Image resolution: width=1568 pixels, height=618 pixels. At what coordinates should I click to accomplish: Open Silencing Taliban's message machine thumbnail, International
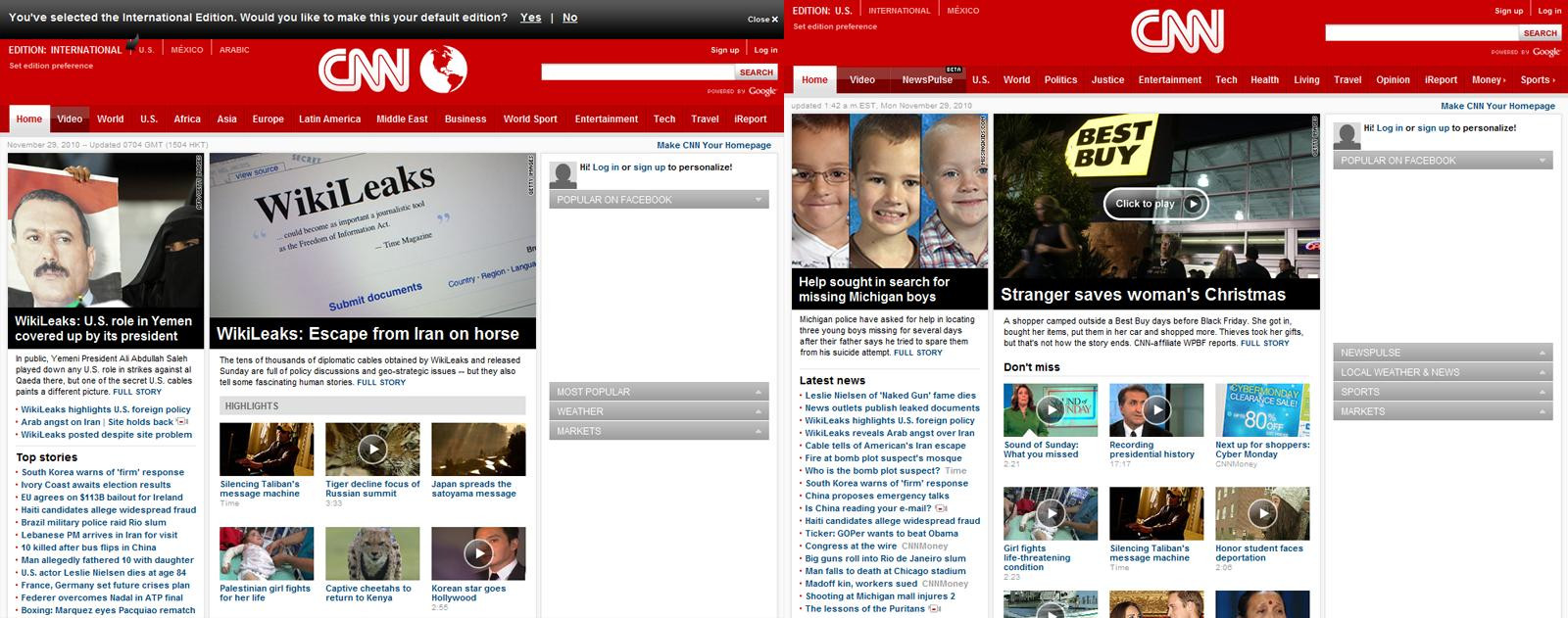(x=267, y=450)
